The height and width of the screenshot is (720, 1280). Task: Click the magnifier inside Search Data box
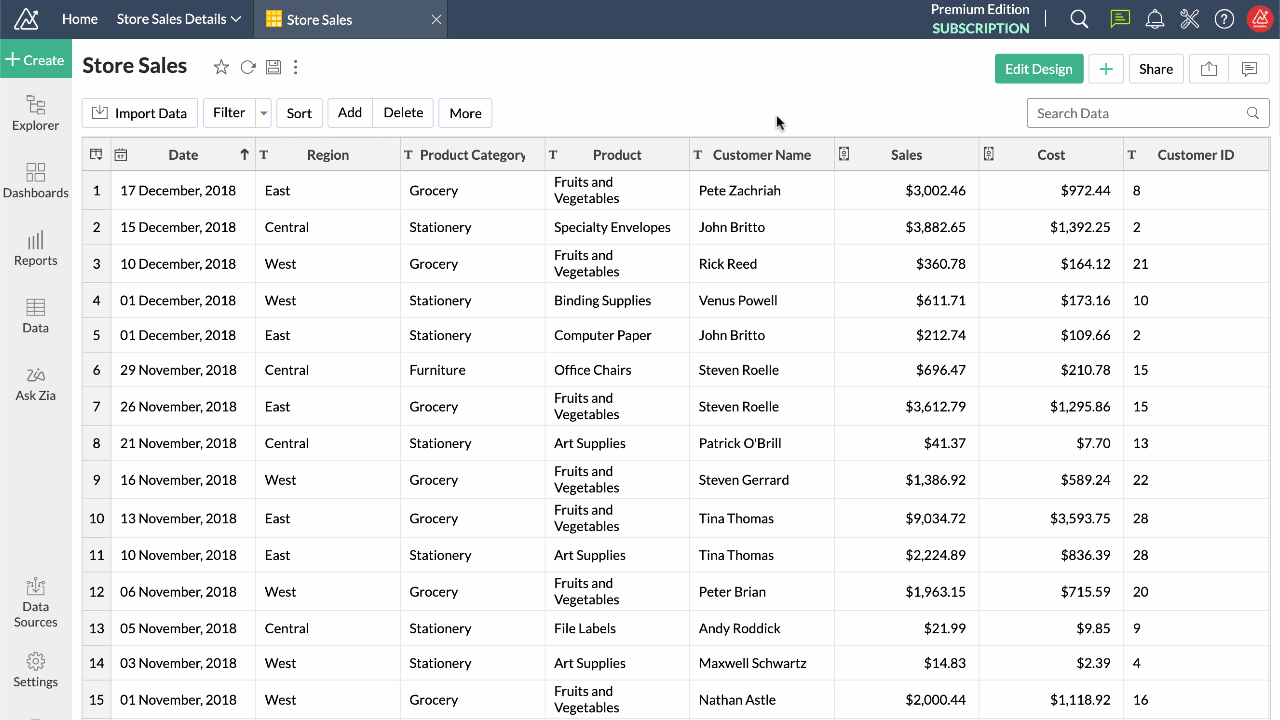coord(1253,113)
